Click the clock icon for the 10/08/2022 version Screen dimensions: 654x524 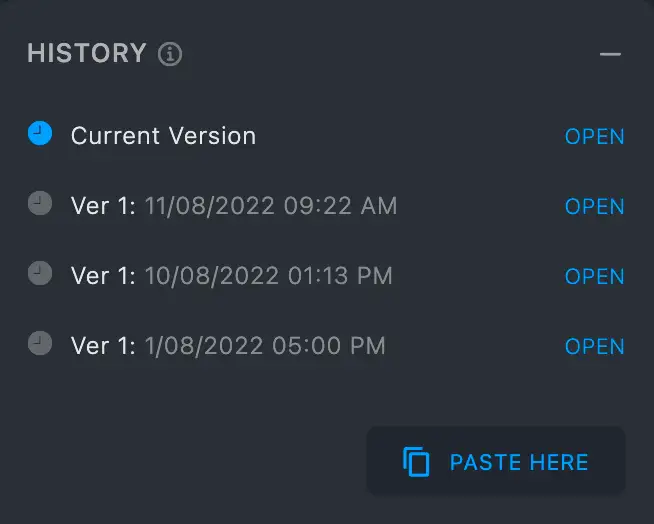click(40, 273)
